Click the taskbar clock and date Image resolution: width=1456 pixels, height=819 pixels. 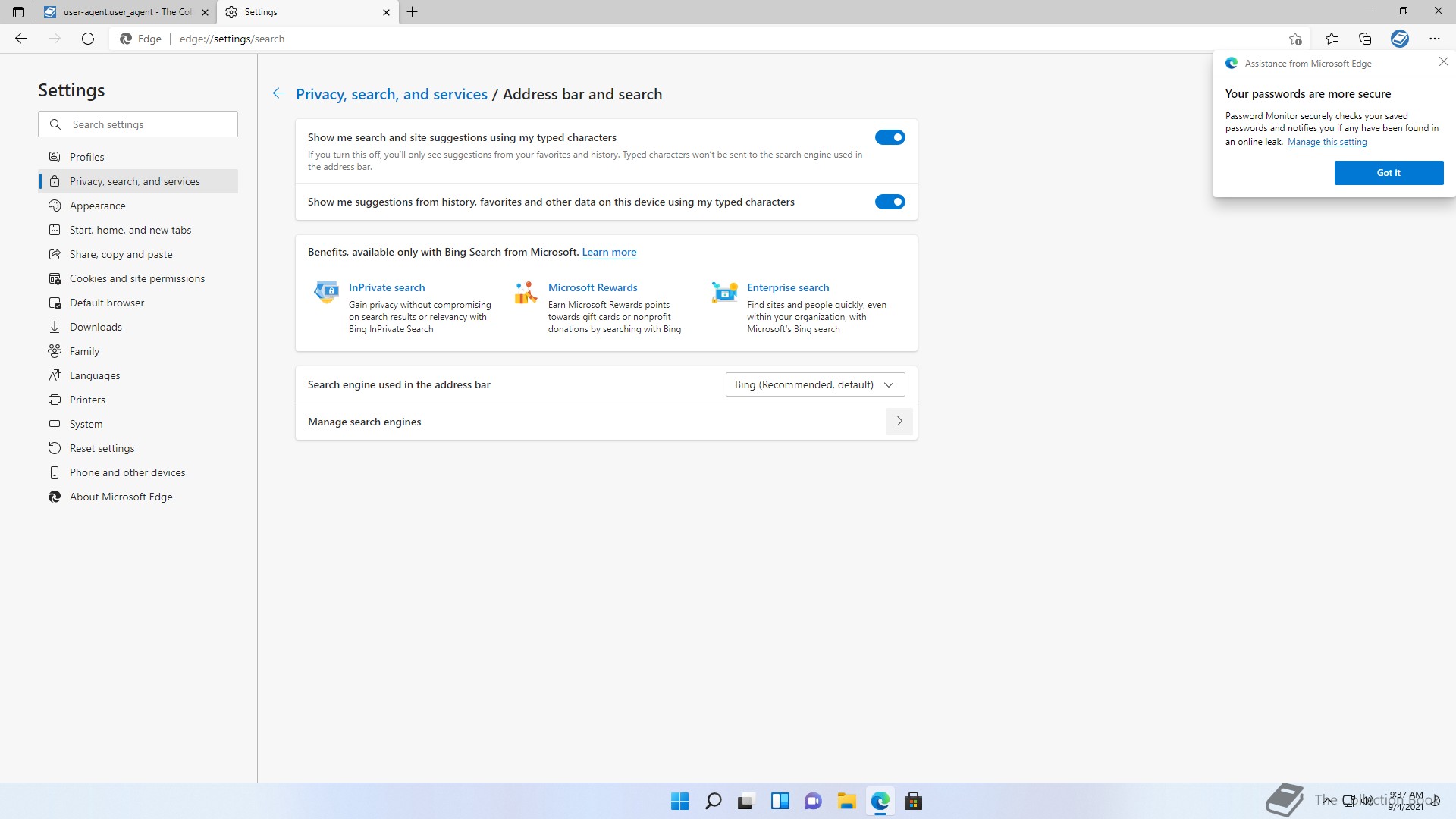1405,801
